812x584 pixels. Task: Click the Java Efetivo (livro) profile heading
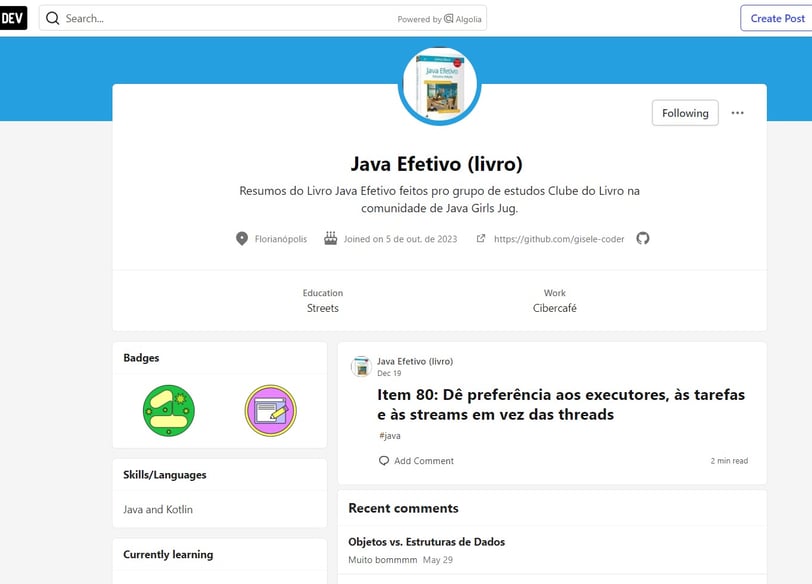click(437, 164)
